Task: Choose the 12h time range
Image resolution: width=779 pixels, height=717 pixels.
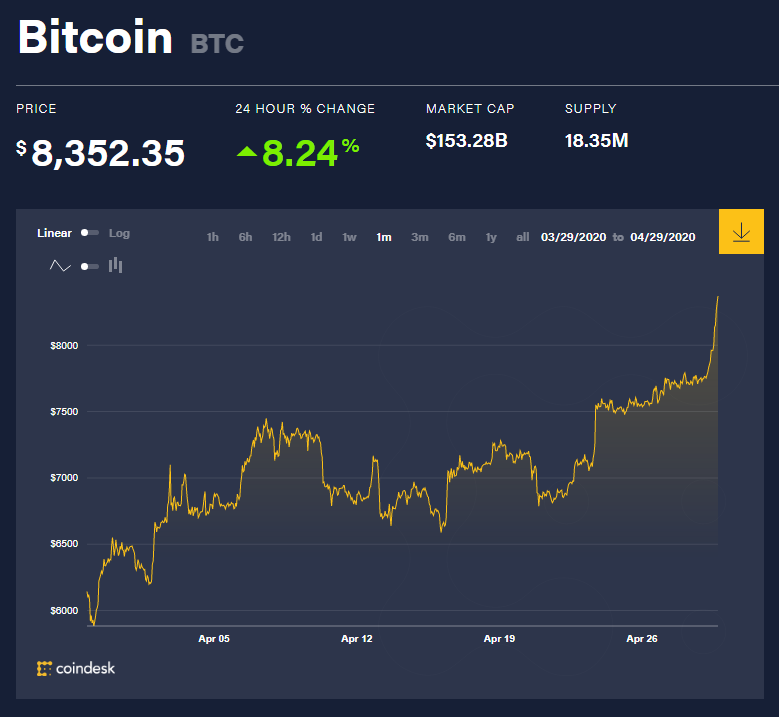Action: pyautogui.click(x=281, y=237)
